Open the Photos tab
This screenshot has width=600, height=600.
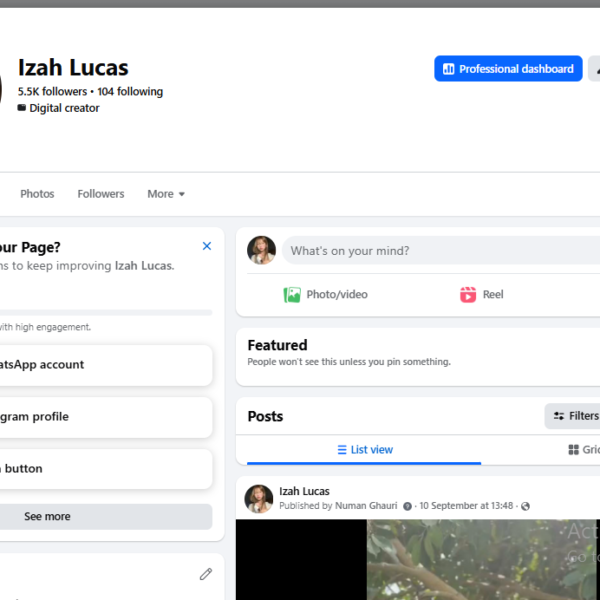coord(37,194)
